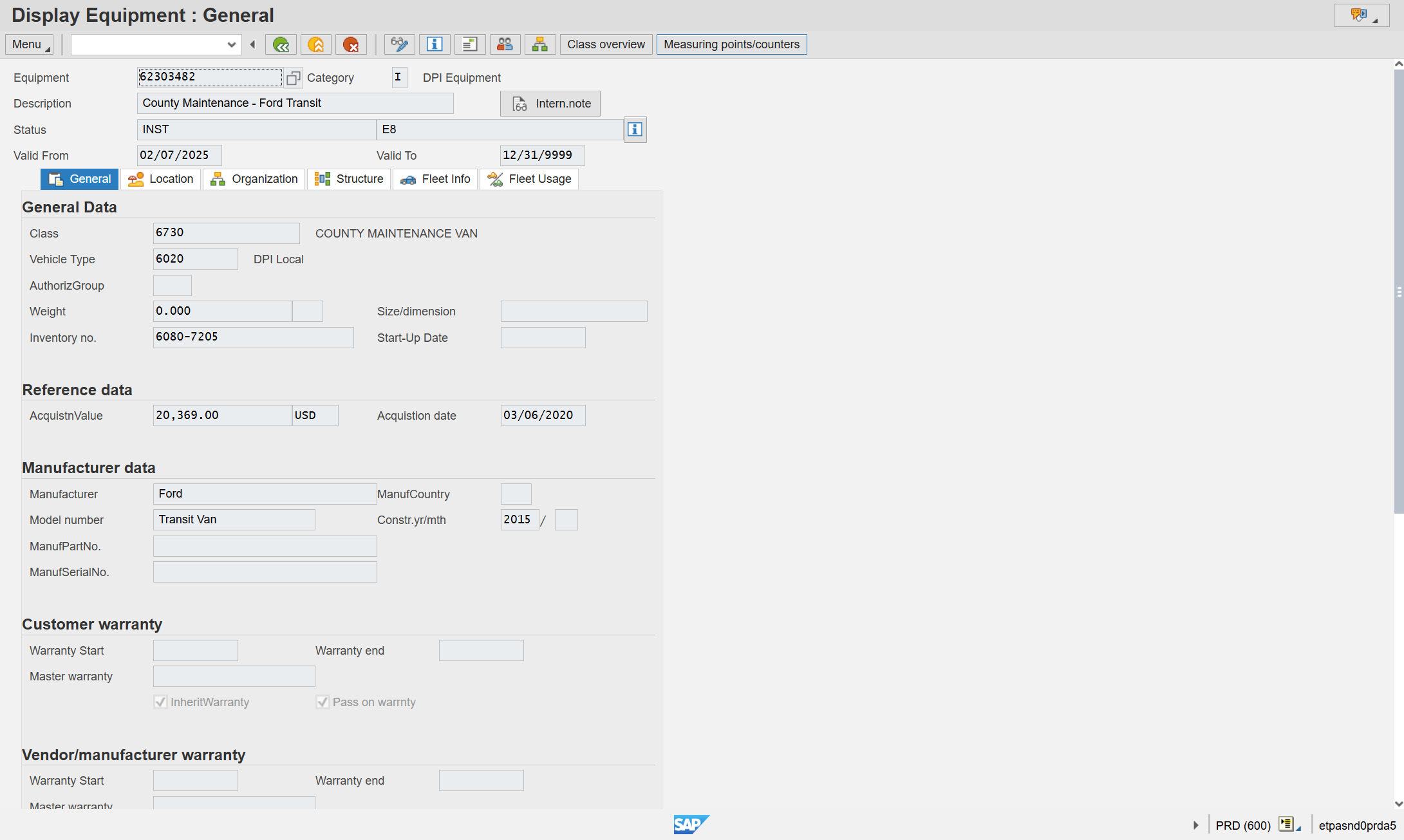This screenshot has width=1404, height=840.
Task: Switch to the General tab
Action: (x=80, y=179)
